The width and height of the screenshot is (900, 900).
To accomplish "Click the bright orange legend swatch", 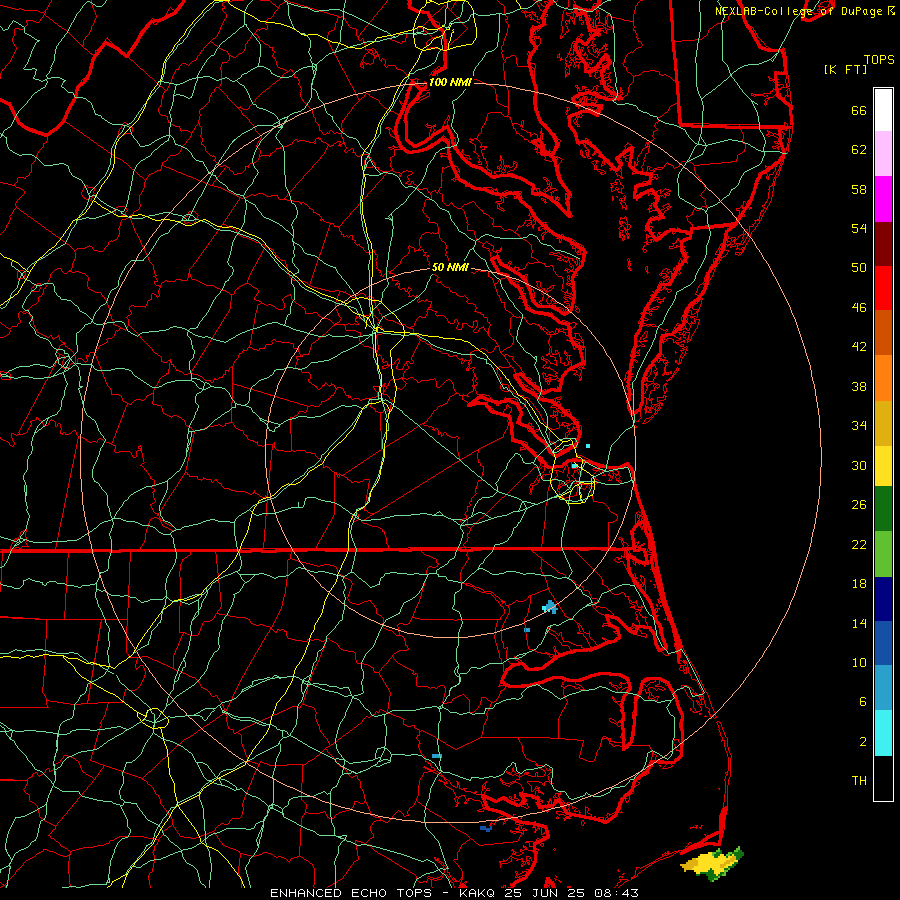I will 883,378.
